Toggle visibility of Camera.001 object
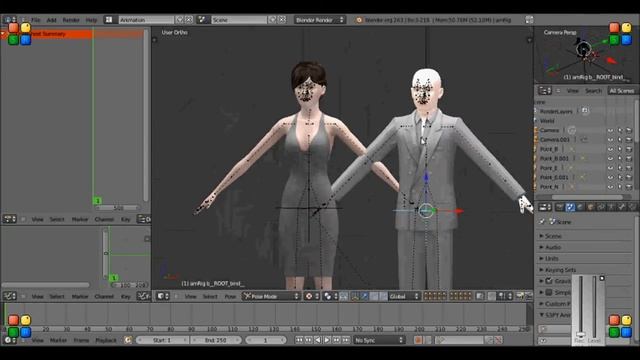The height and width of the screenshot is (360, 640). coord(610,140)
